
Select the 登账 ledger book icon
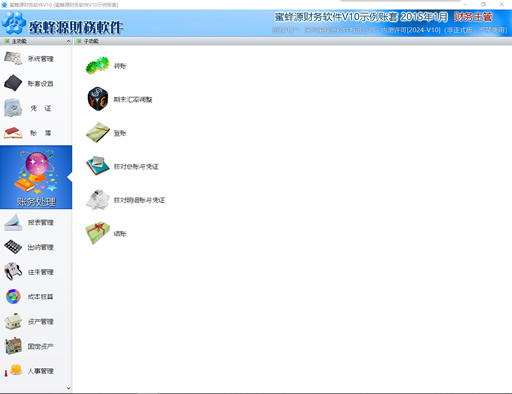(x=98, y=132)
